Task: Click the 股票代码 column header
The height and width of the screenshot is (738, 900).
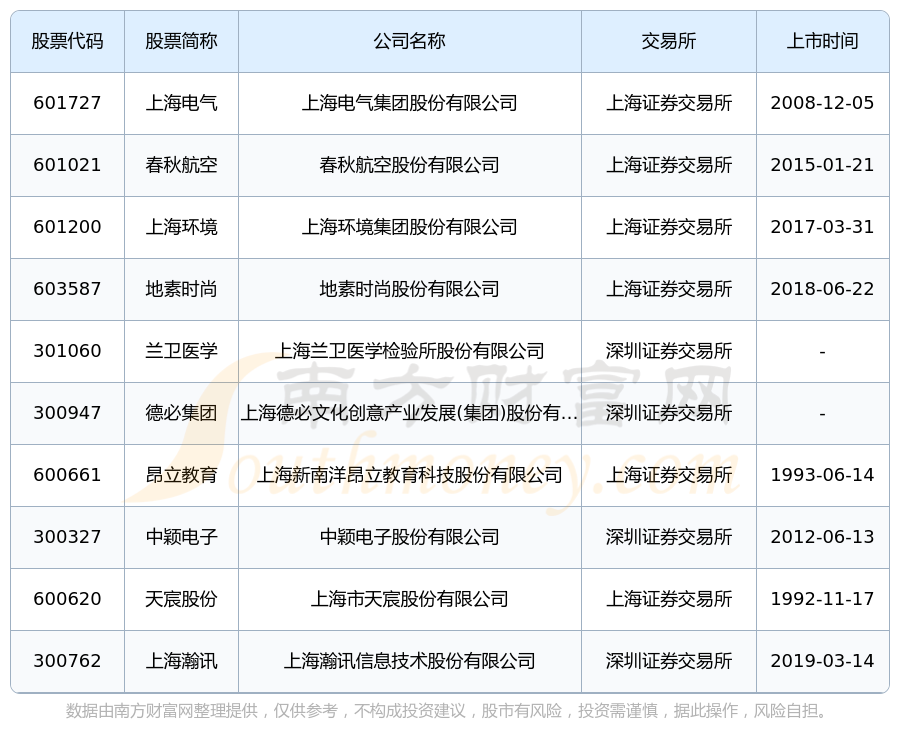Action: (x=67, y=41)
